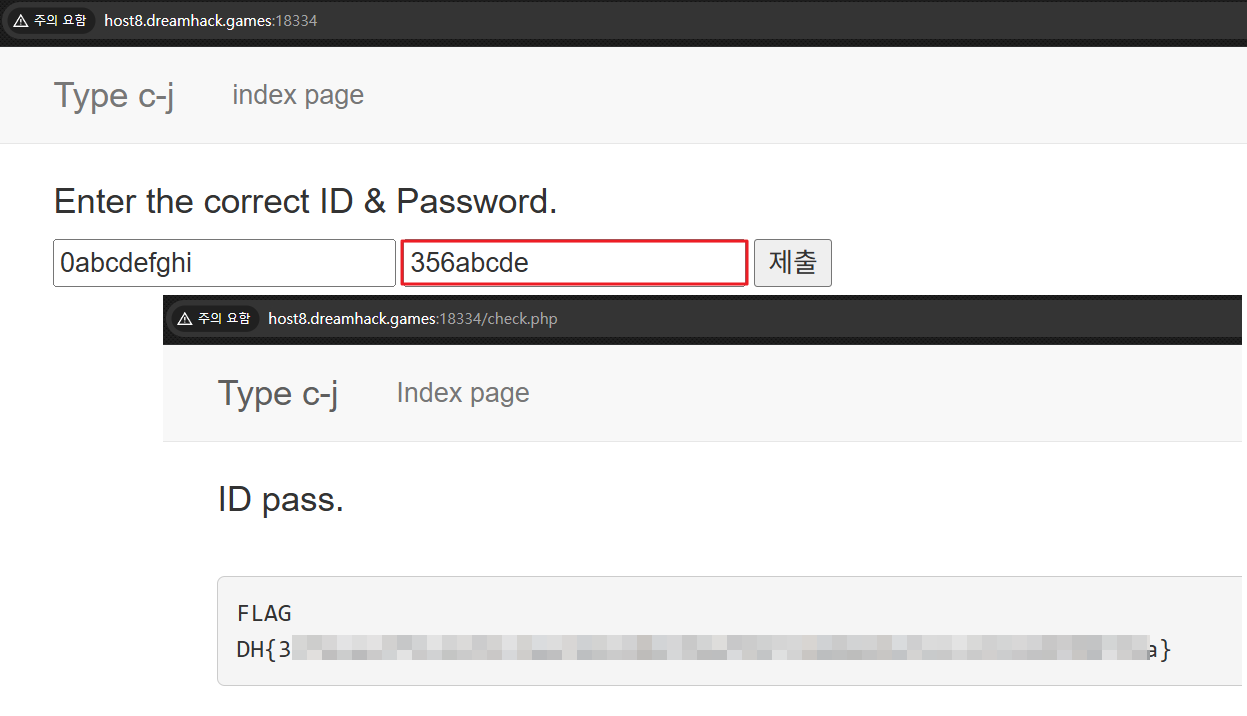This screenshot has height=716, width=1247.
Task: Click the lower 'Type c-j' brand on check.php page
Action: click(278, 394)
